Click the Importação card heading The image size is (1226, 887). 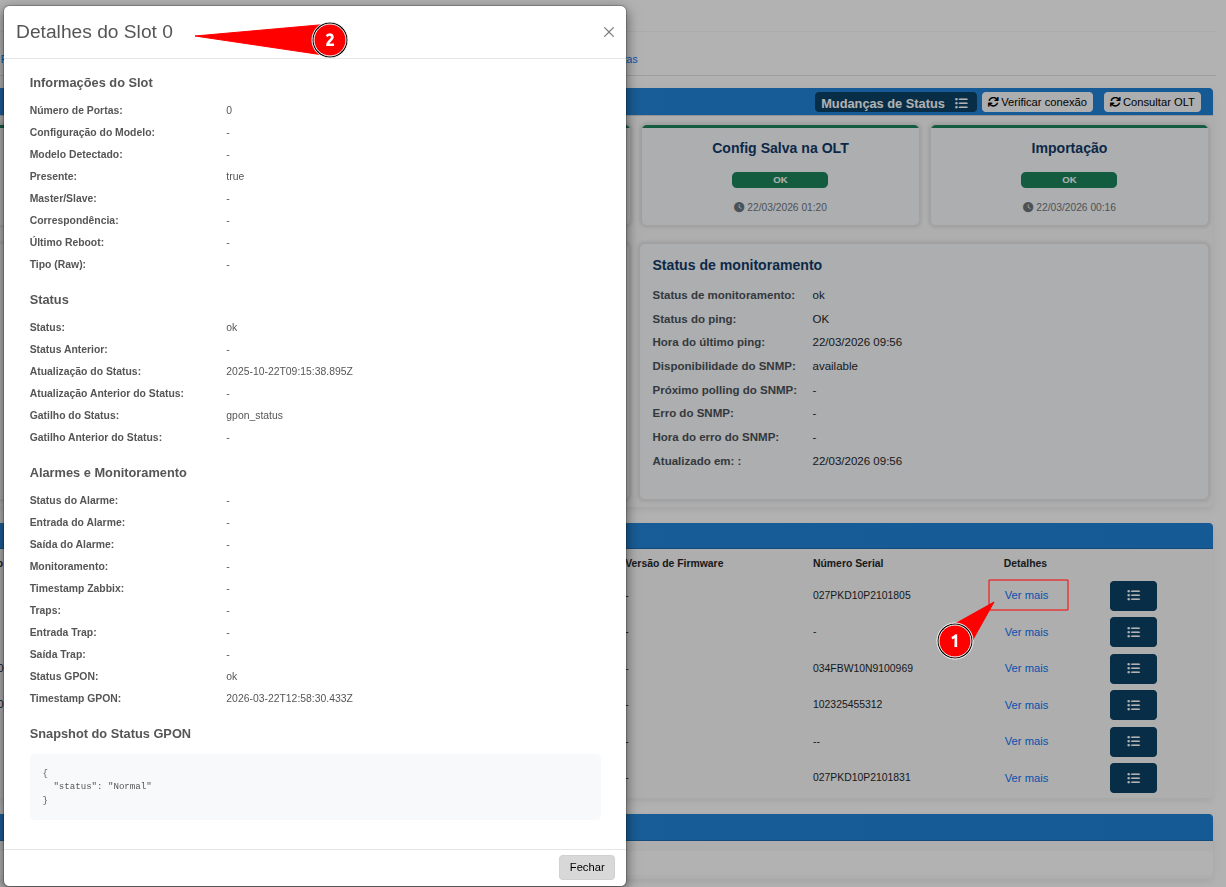coord(1069,148)
